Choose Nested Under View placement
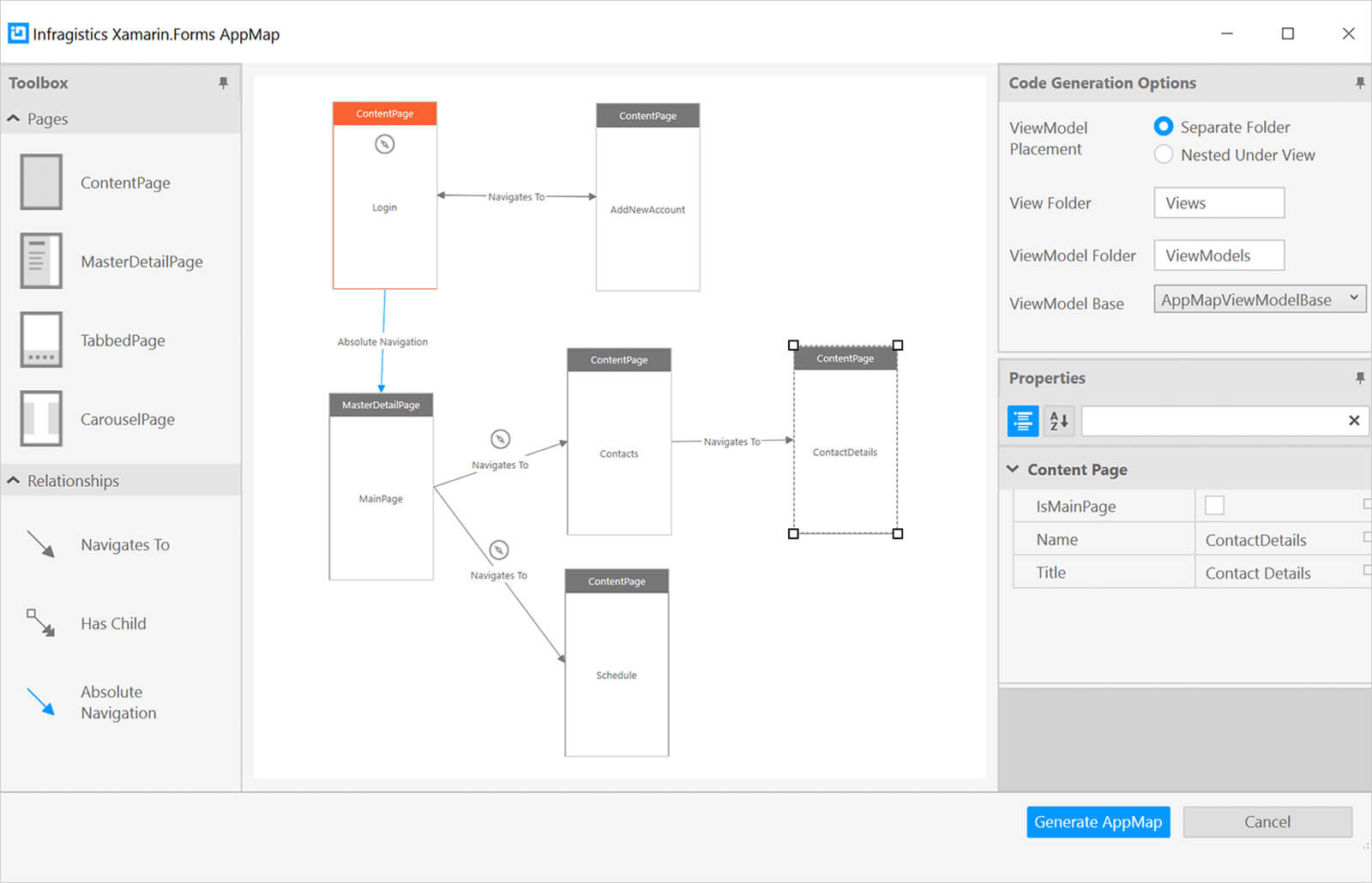 coord(1164,155)
